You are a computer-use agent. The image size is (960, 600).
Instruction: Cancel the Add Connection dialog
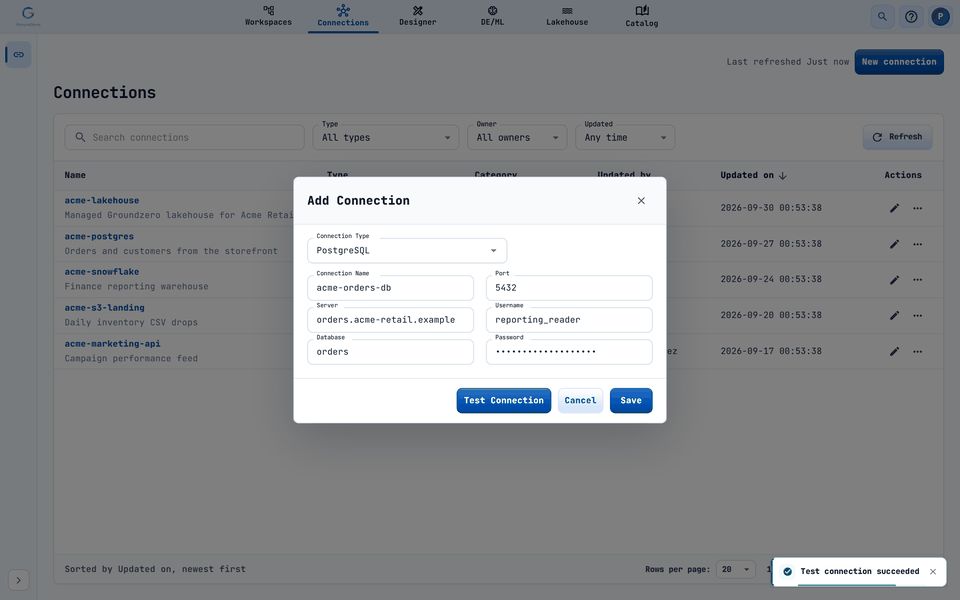[580, 400]
